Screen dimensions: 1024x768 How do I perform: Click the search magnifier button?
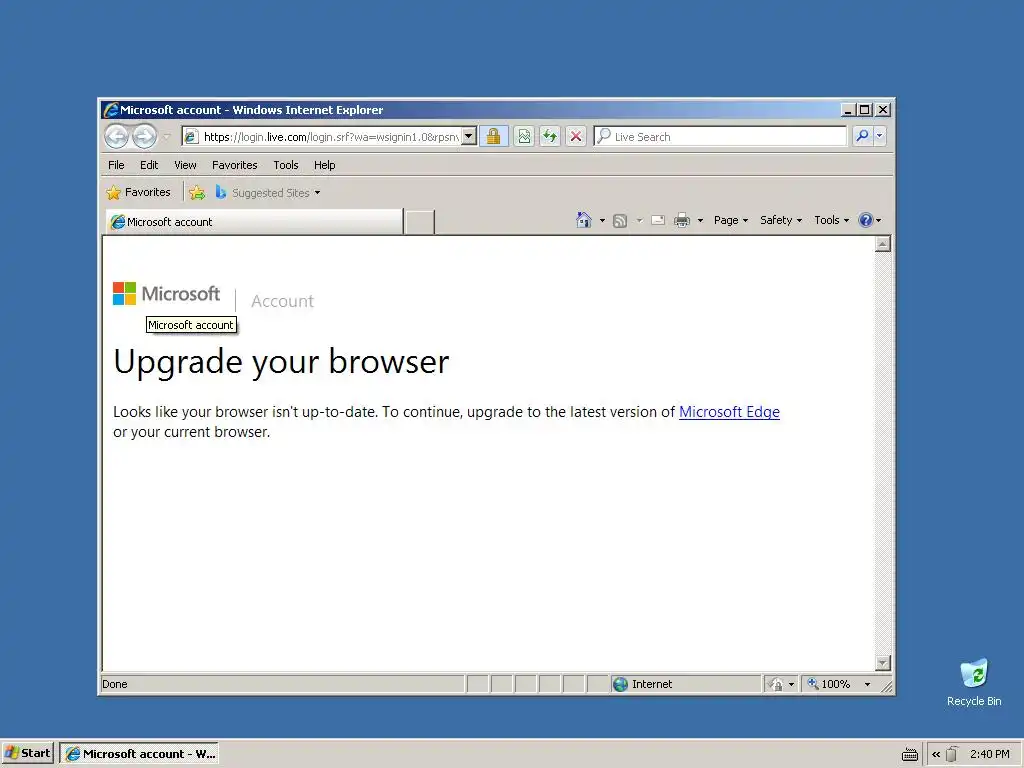coord(862,136)
